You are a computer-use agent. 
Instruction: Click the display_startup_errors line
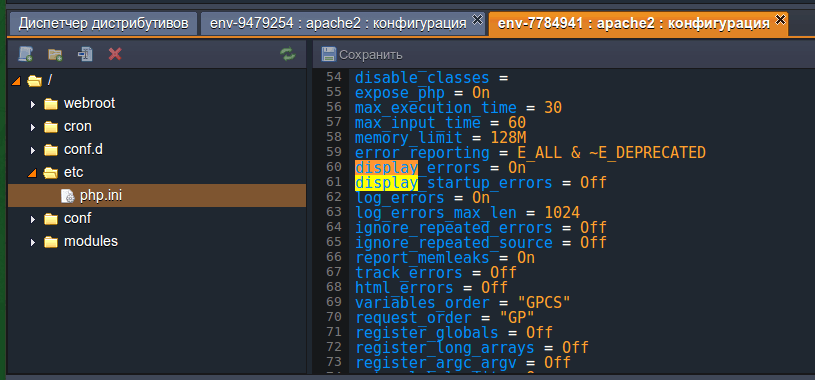click(481, 183)
